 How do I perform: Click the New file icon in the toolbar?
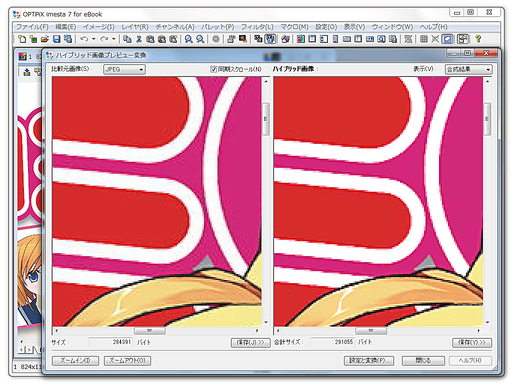(x=22, y=39)
